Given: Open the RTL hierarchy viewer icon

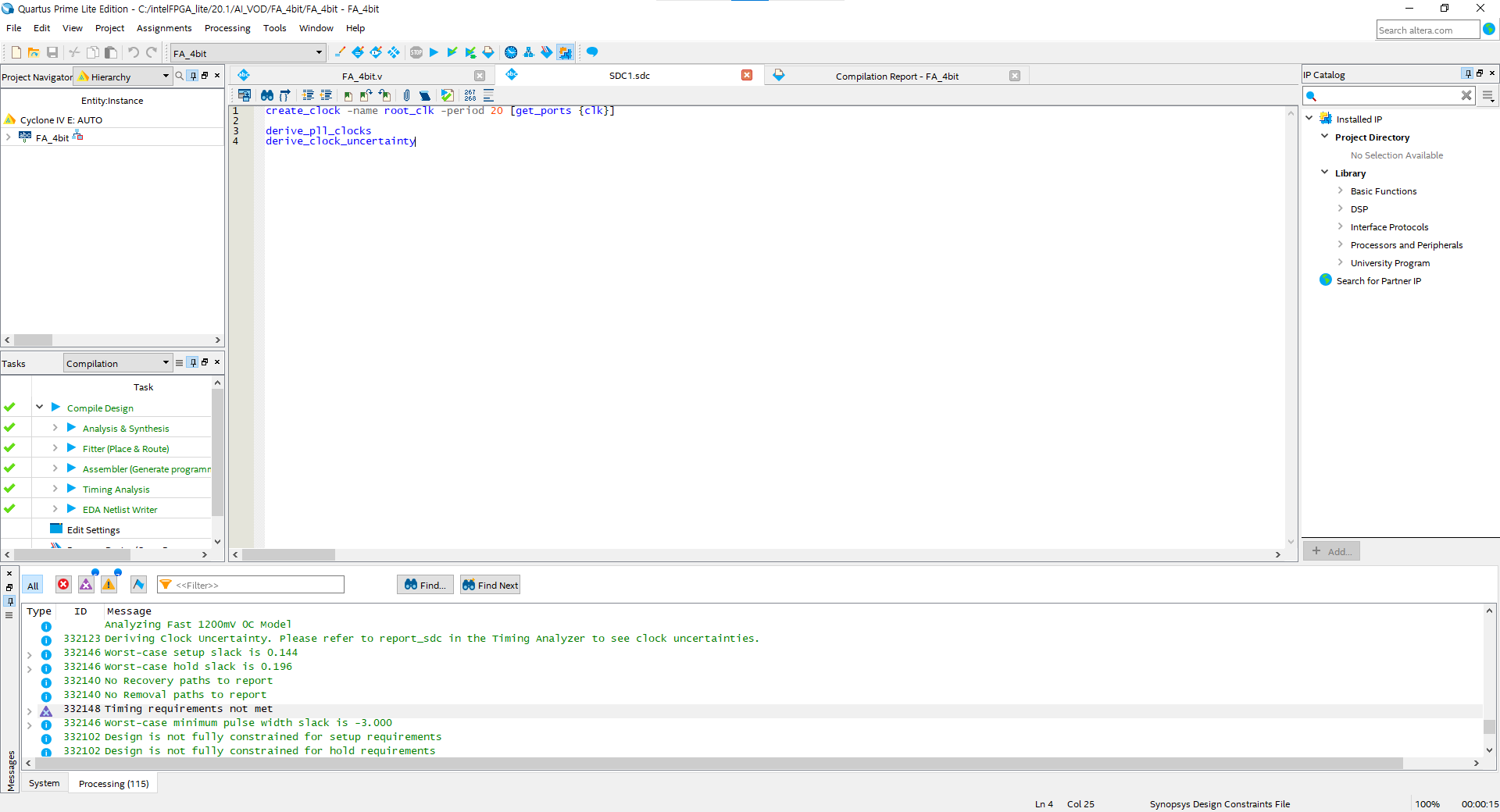Looking at the screenshot, I should [x=529, y=52].
